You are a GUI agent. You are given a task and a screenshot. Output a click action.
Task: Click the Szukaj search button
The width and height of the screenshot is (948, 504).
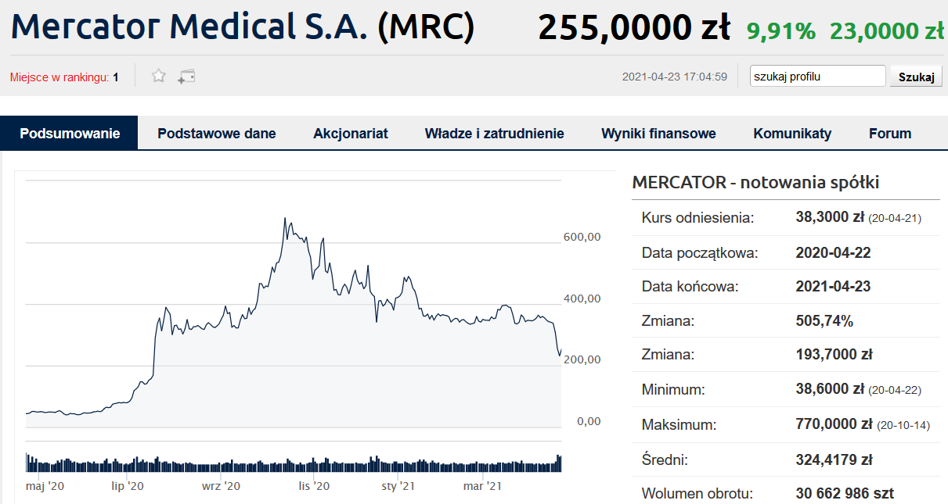[x=916, y=77]
